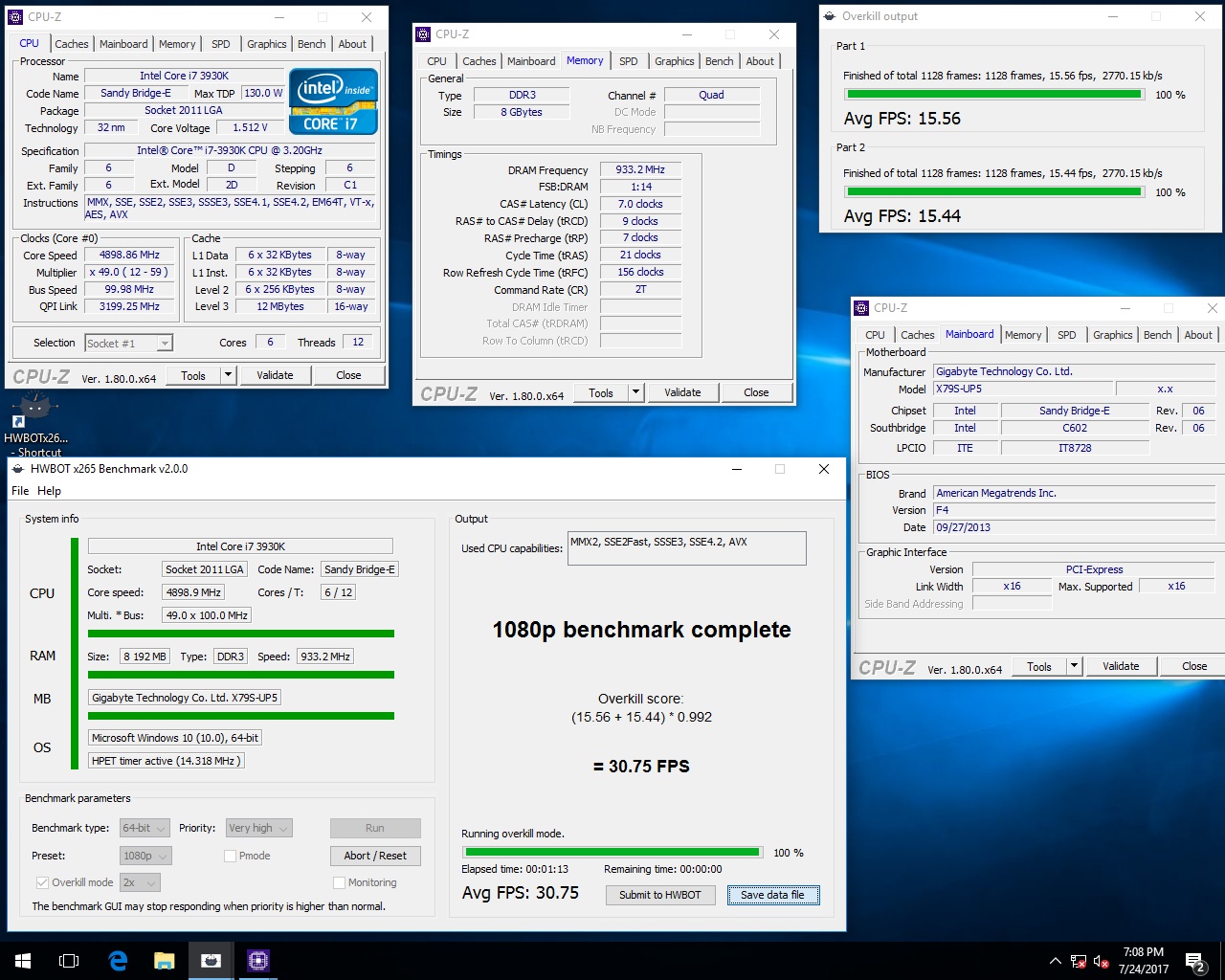Viewport: 1225px width, 980px height.
Task: Open the network status tray icon
Action: (x=1079, y=961)
